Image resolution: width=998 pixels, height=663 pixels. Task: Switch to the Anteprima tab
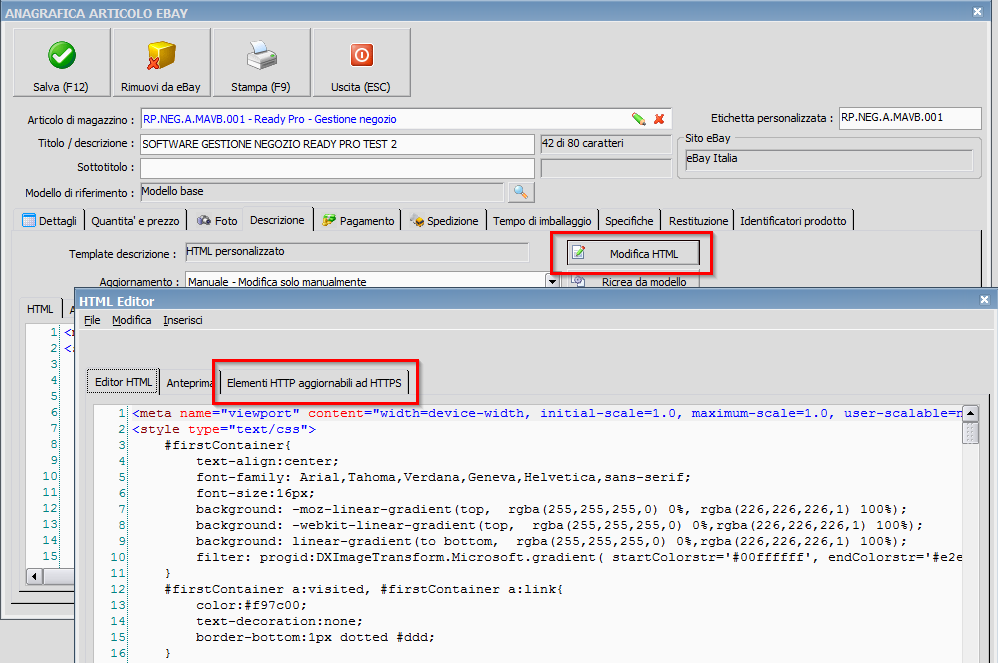coord(189,382)
